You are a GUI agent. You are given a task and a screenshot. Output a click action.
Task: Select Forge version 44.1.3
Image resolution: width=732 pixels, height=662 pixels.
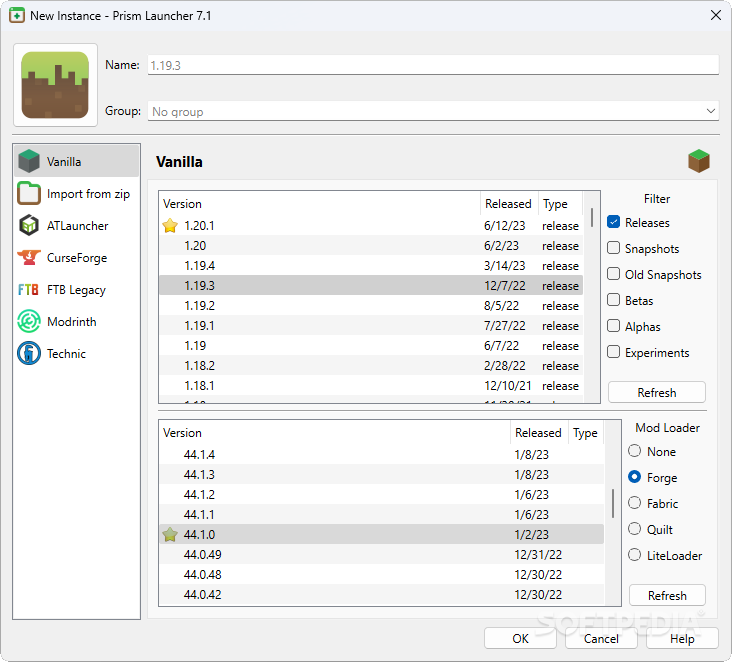381,474
